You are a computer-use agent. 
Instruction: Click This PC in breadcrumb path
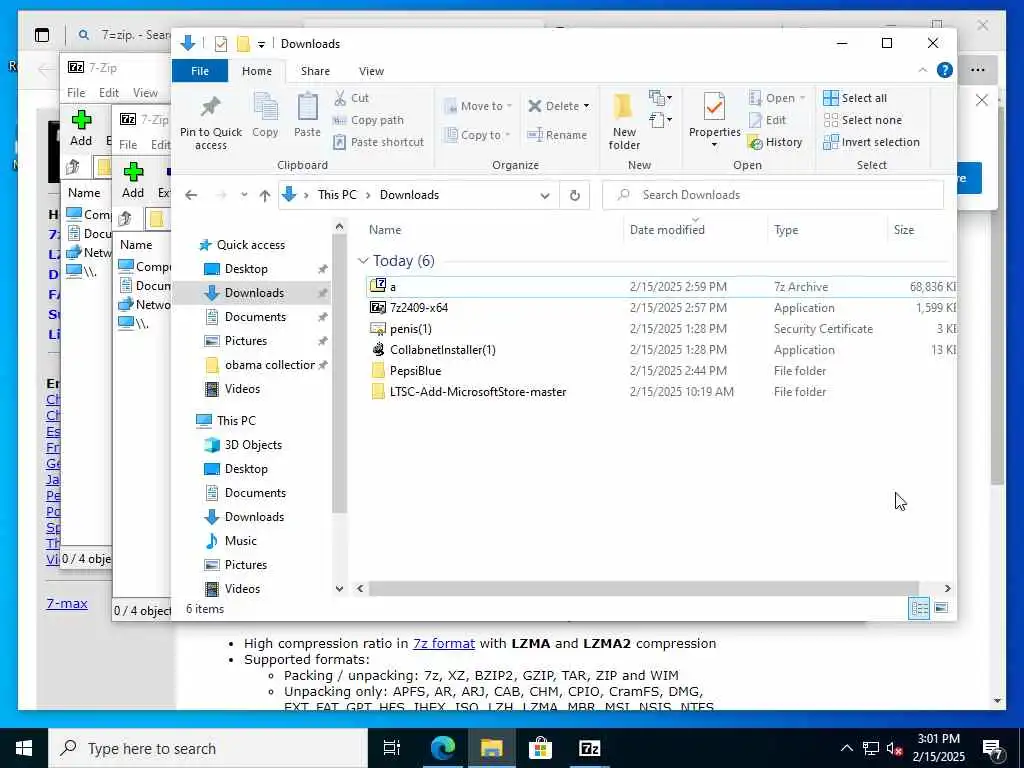337,195
